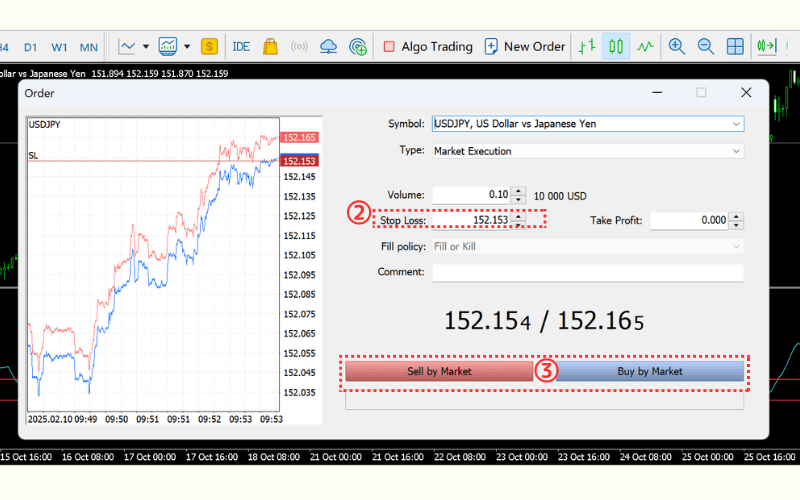800x500 pixels.
Task: Switch chart to bar chart view
Action: point(587,46)
